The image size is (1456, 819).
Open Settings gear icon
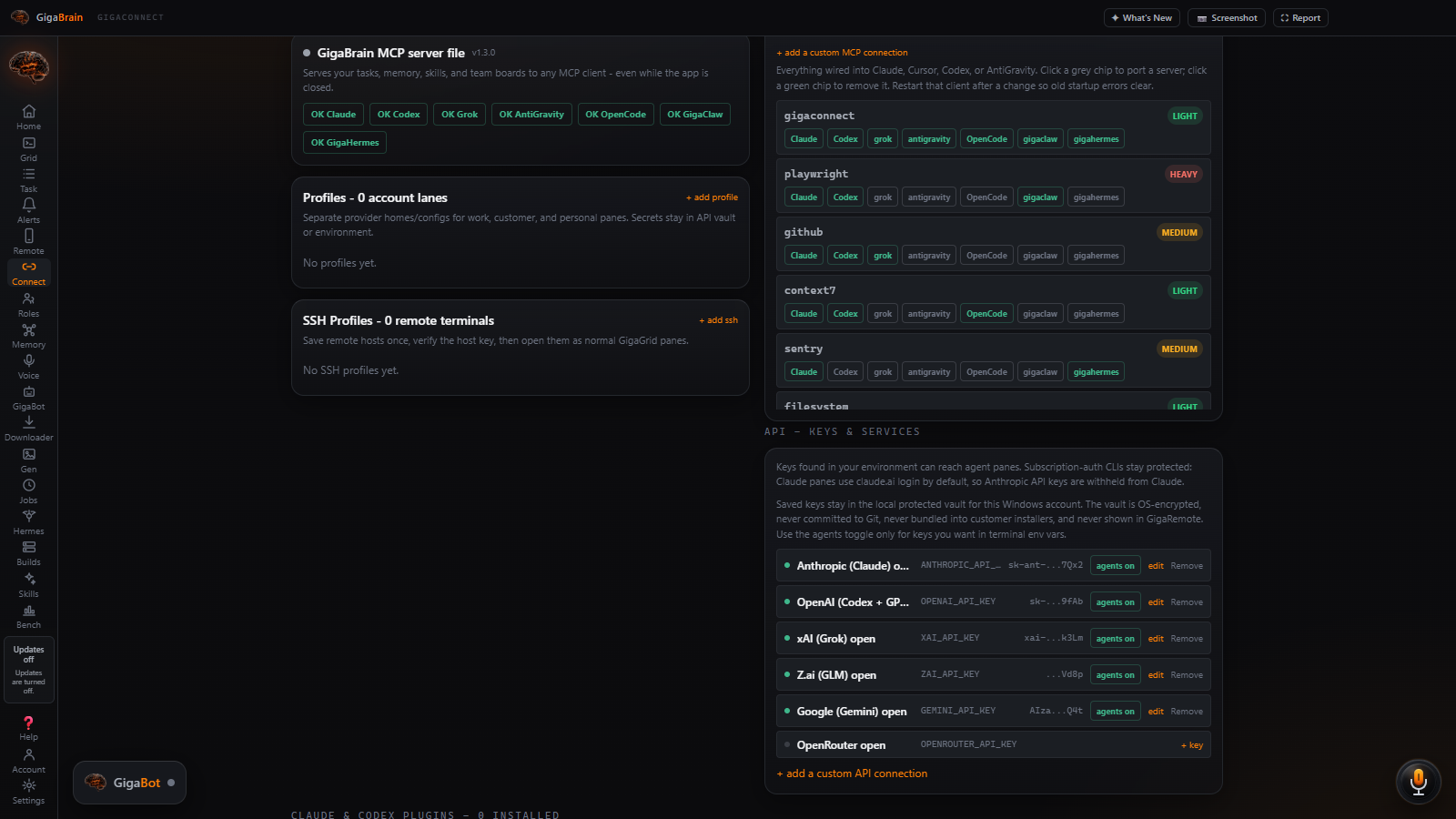[28, 792]
